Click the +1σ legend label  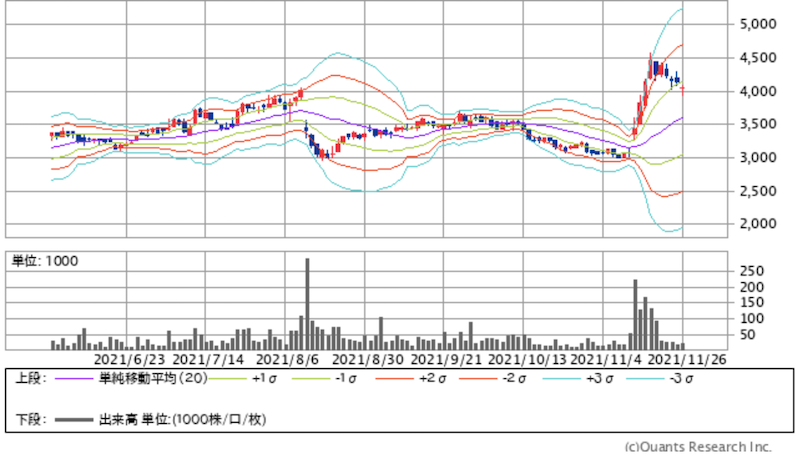pyautogui.click(x=264, y=379)
